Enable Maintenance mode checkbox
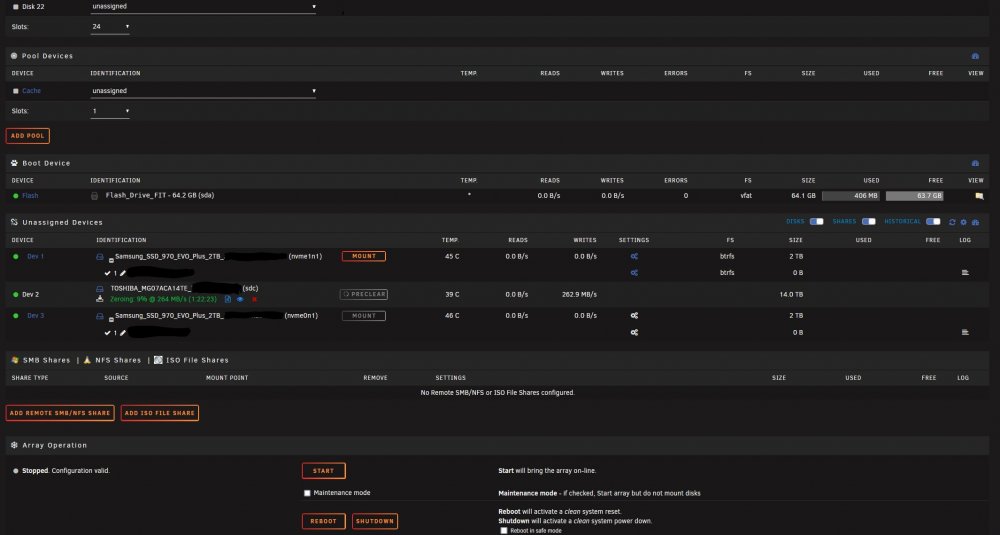Image resolution: width=1000 pixels, height=535 pixels. [x=307, y=493]
